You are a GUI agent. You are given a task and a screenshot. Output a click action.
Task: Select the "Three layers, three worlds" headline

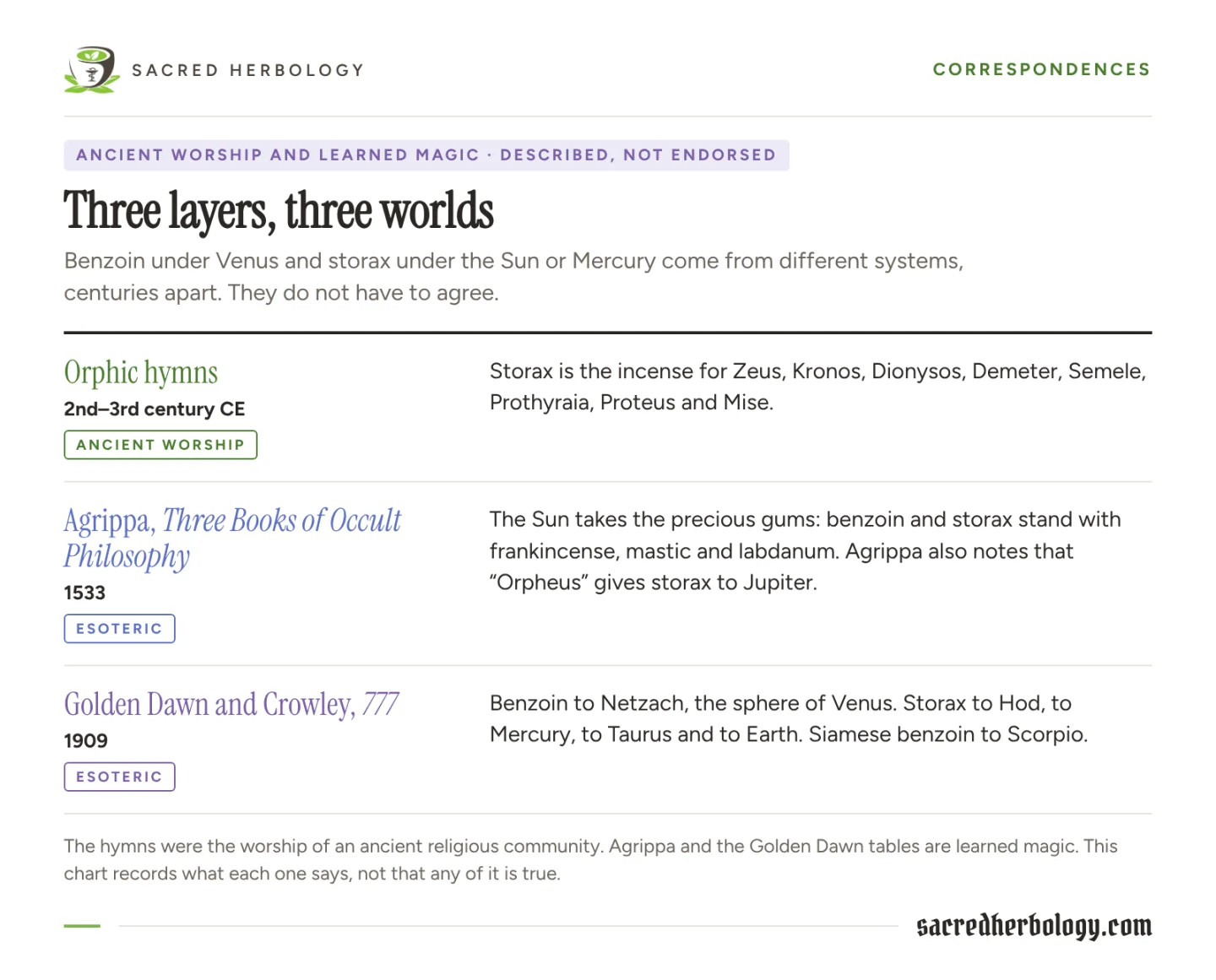tap(280, 211)
